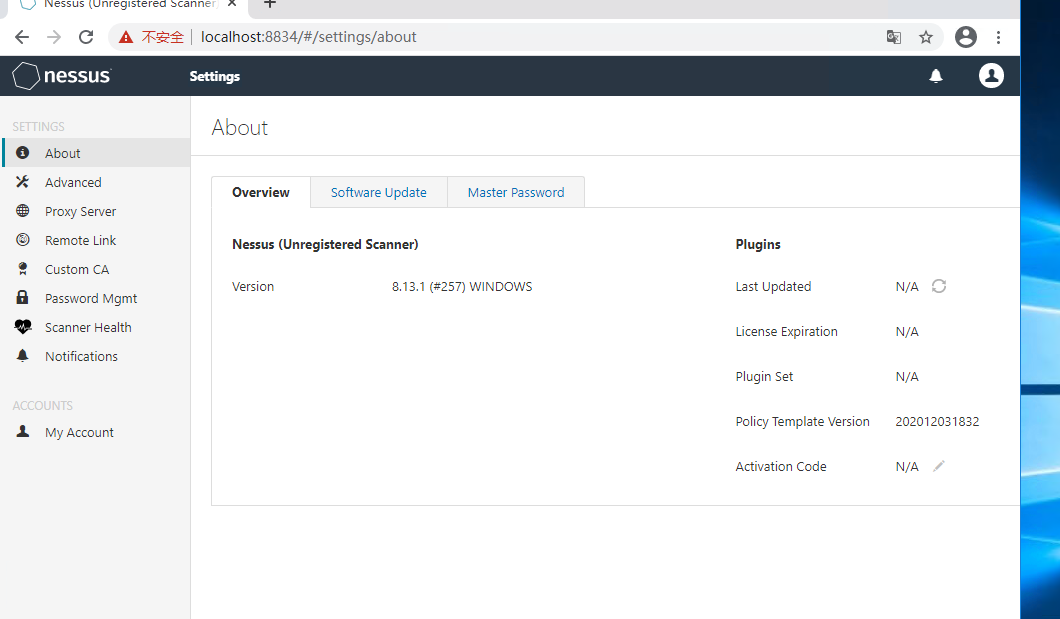Click the Password Mgmt lock icon
Image resolution: width=1060 pixels, height=619 pixels.
pyautogui.click(x=22, y=297)
